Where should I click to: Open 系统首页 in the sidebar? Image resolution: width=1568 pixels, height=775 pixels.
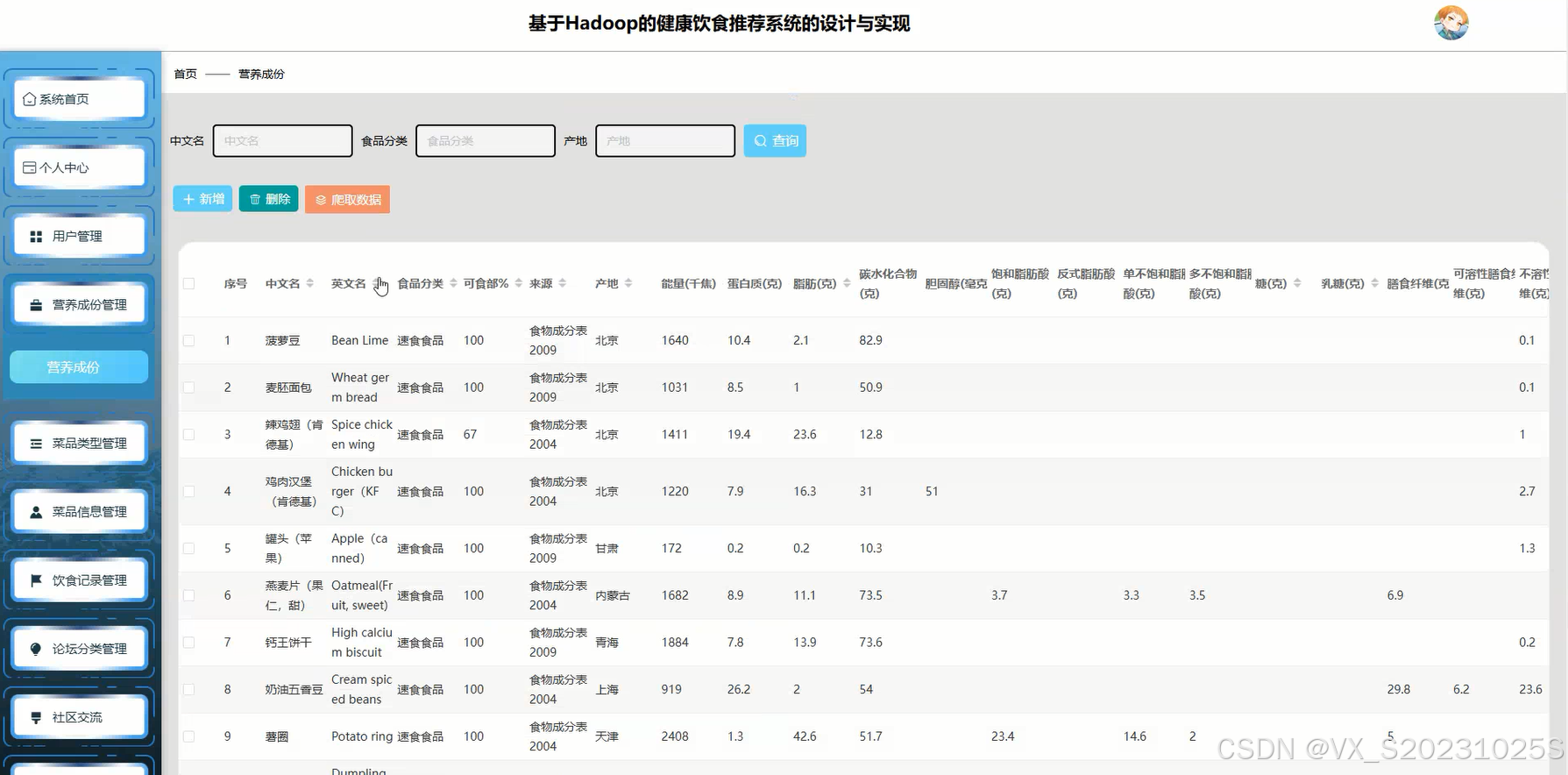(x=79, y=99)
